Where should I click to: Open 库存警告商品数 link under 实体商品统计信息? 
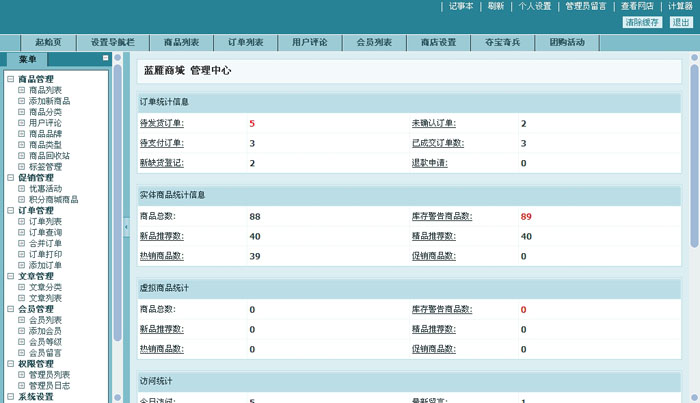[441, 216]
